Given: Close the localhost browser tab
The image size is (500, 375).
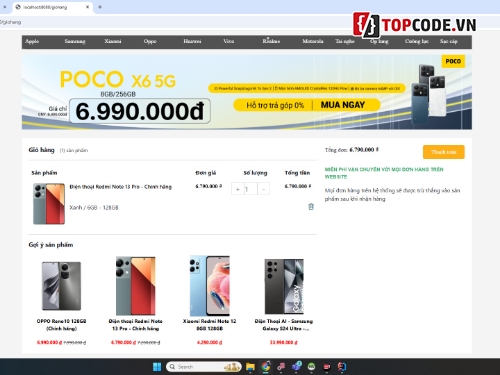Looking at the screenshot, I should (x=88, y=7).
